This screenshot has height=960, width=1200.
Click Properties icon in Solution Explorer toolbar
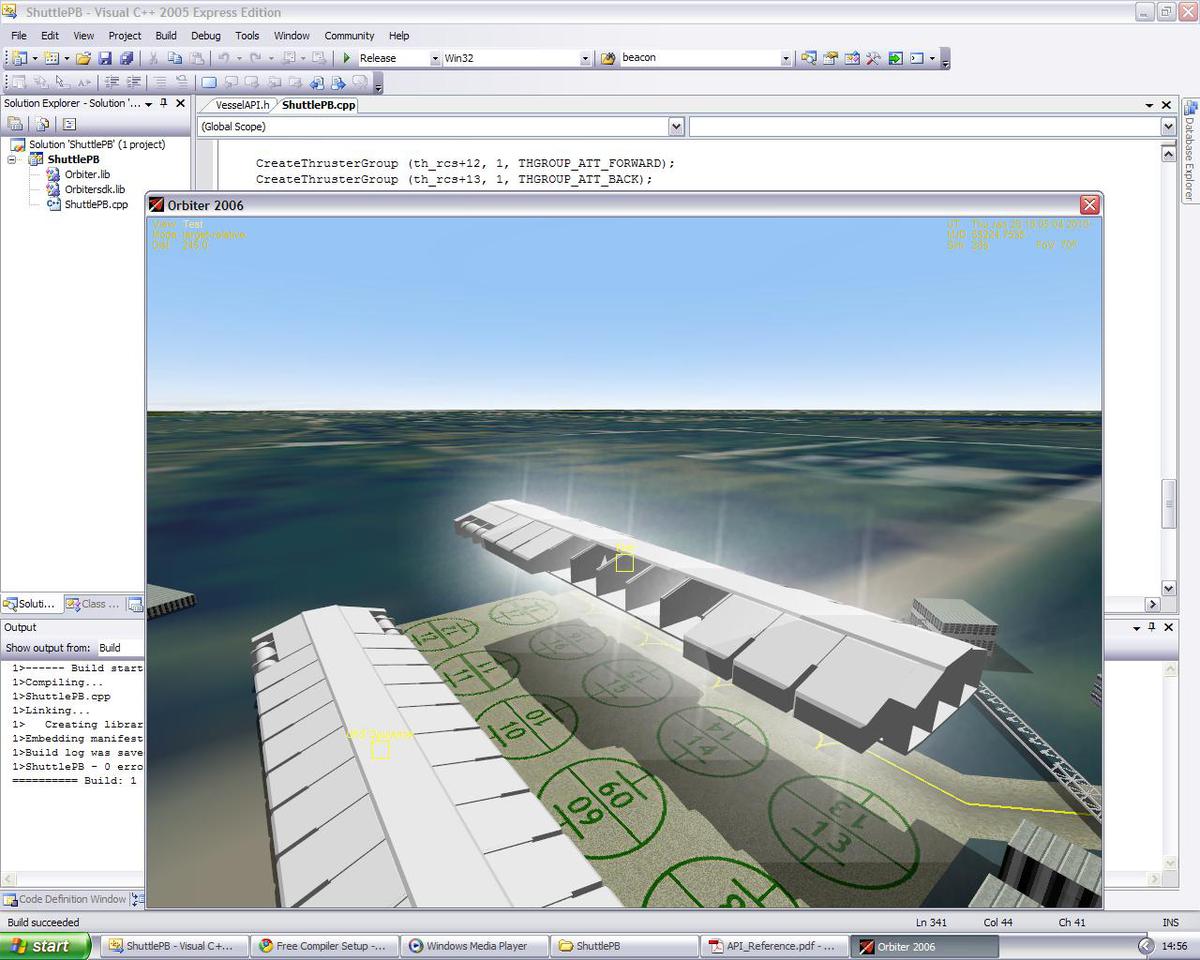(15, 124)
